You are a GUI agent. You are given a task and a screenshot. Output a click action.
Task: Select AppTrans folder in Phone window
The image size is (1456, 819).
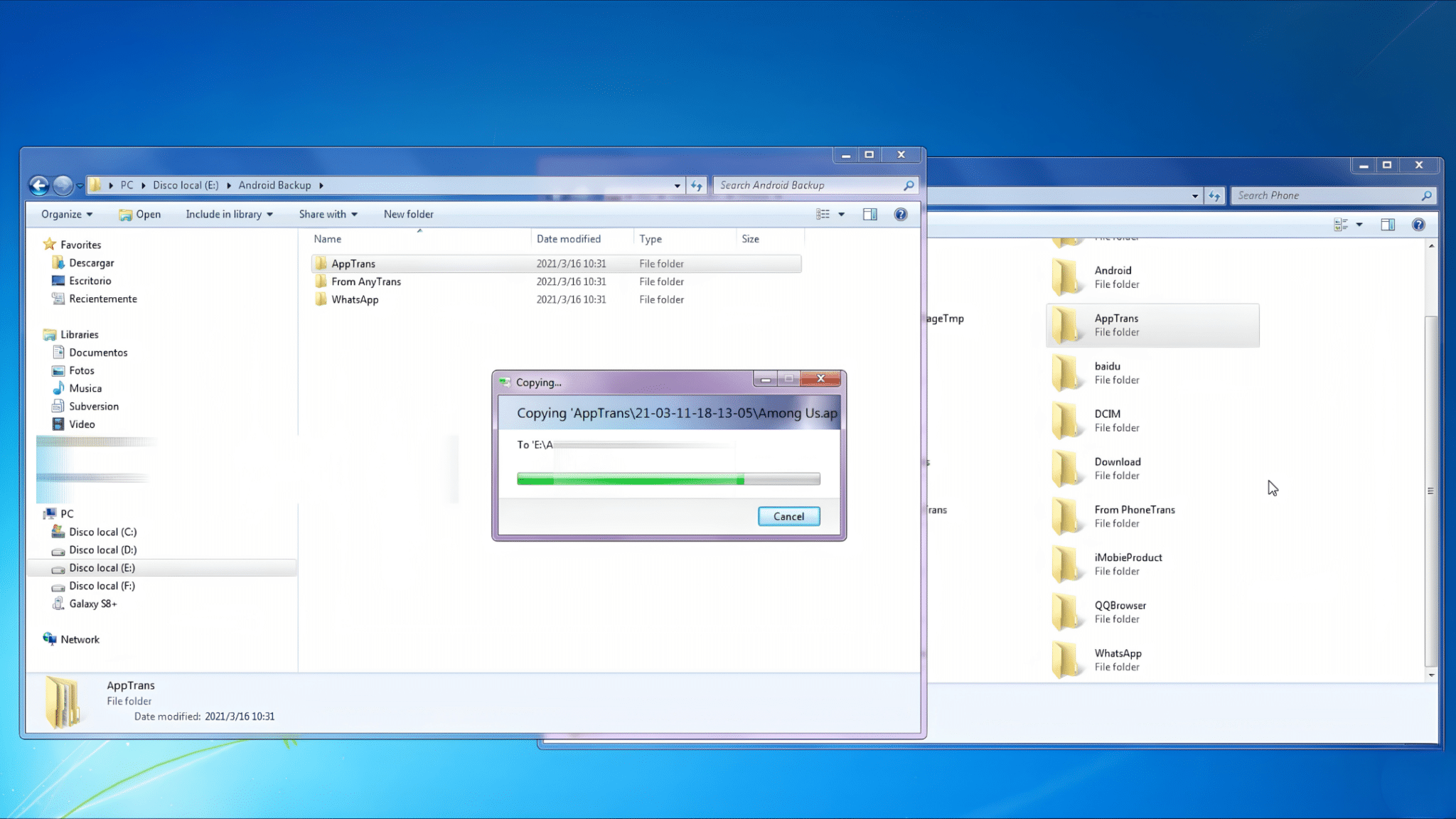(1152, 325)
